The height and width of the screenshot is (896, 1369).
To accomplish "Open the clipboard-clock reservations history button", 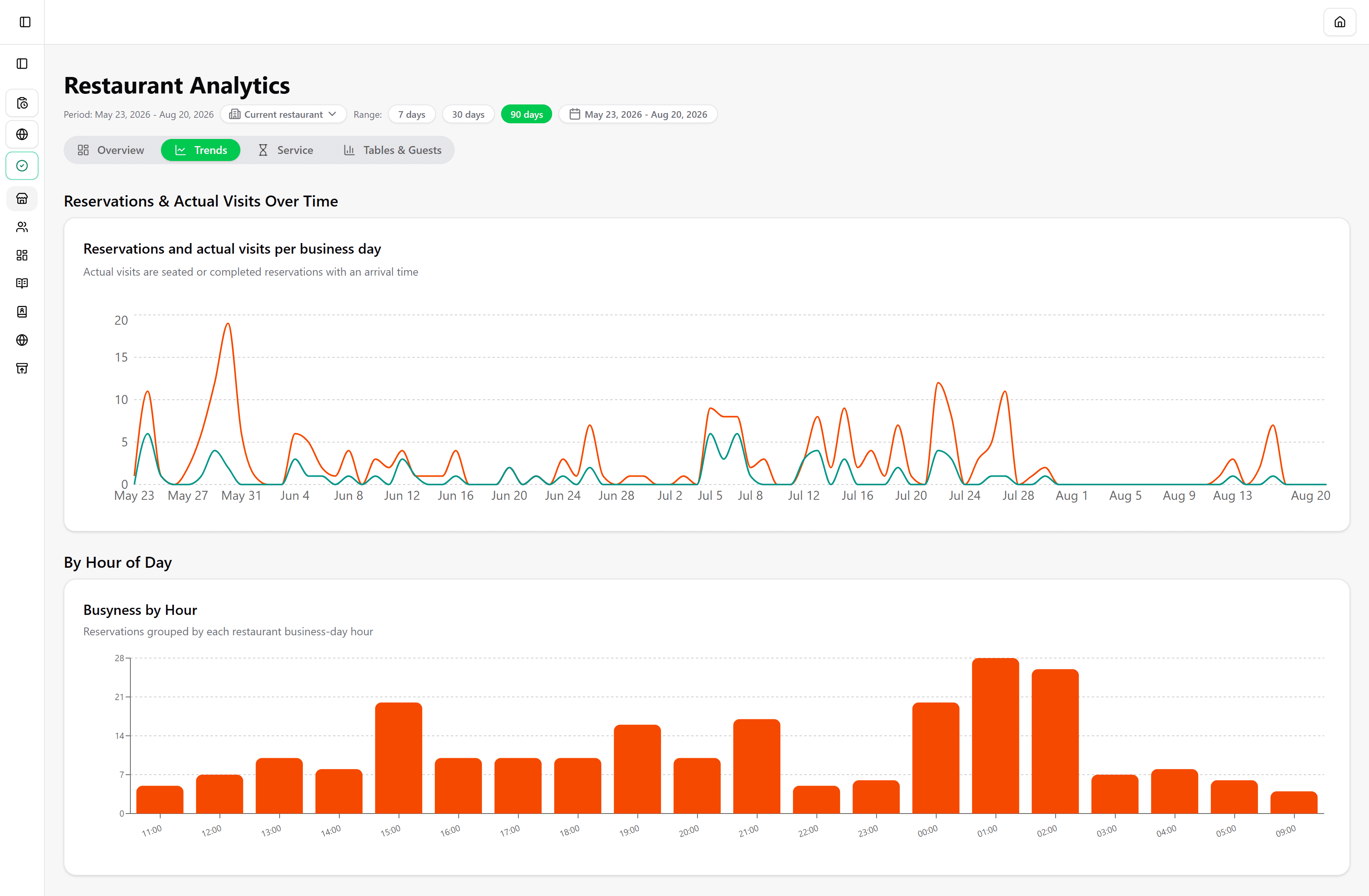I will (22, 103).
